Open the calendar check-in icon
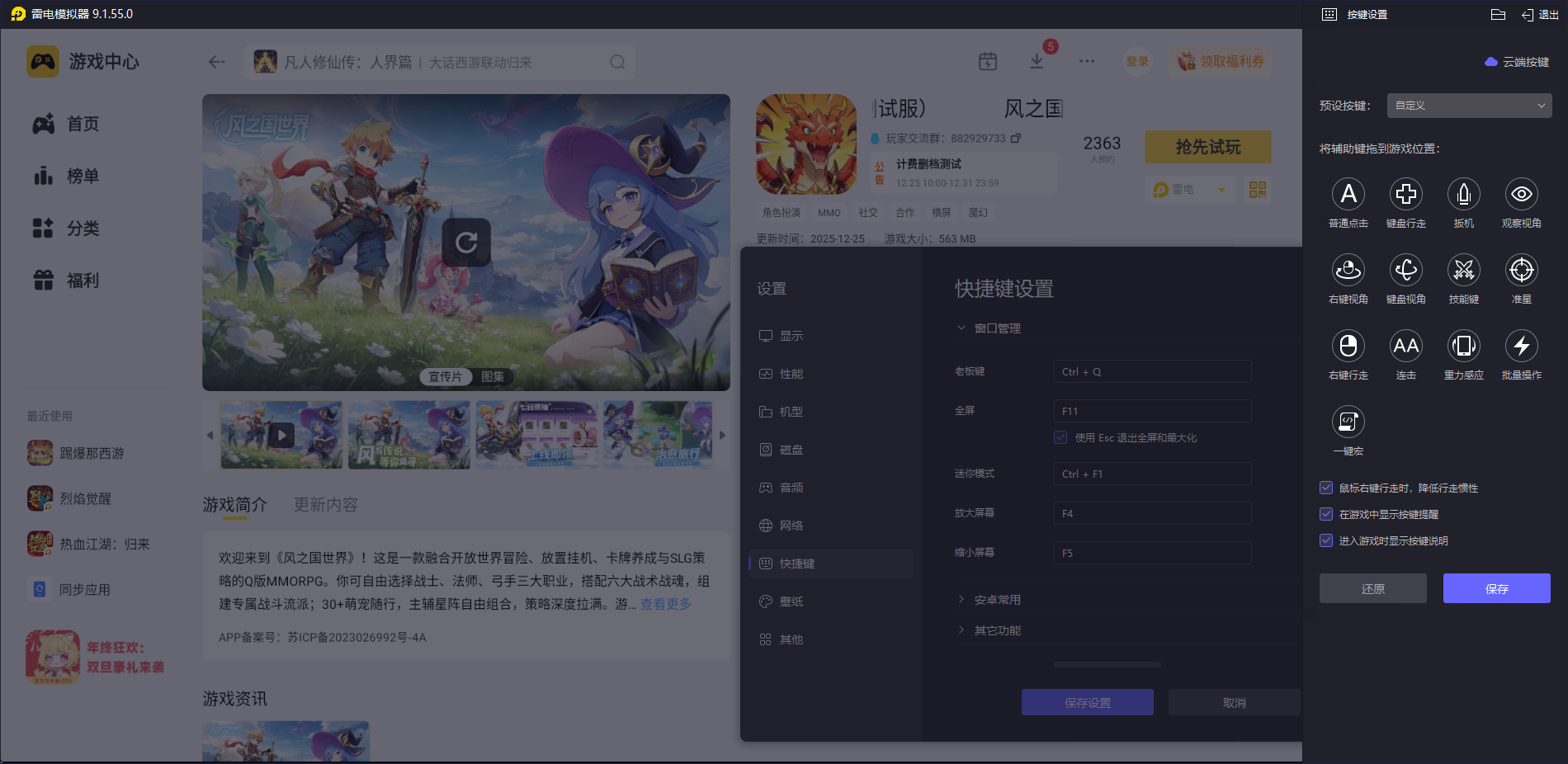 988,61
